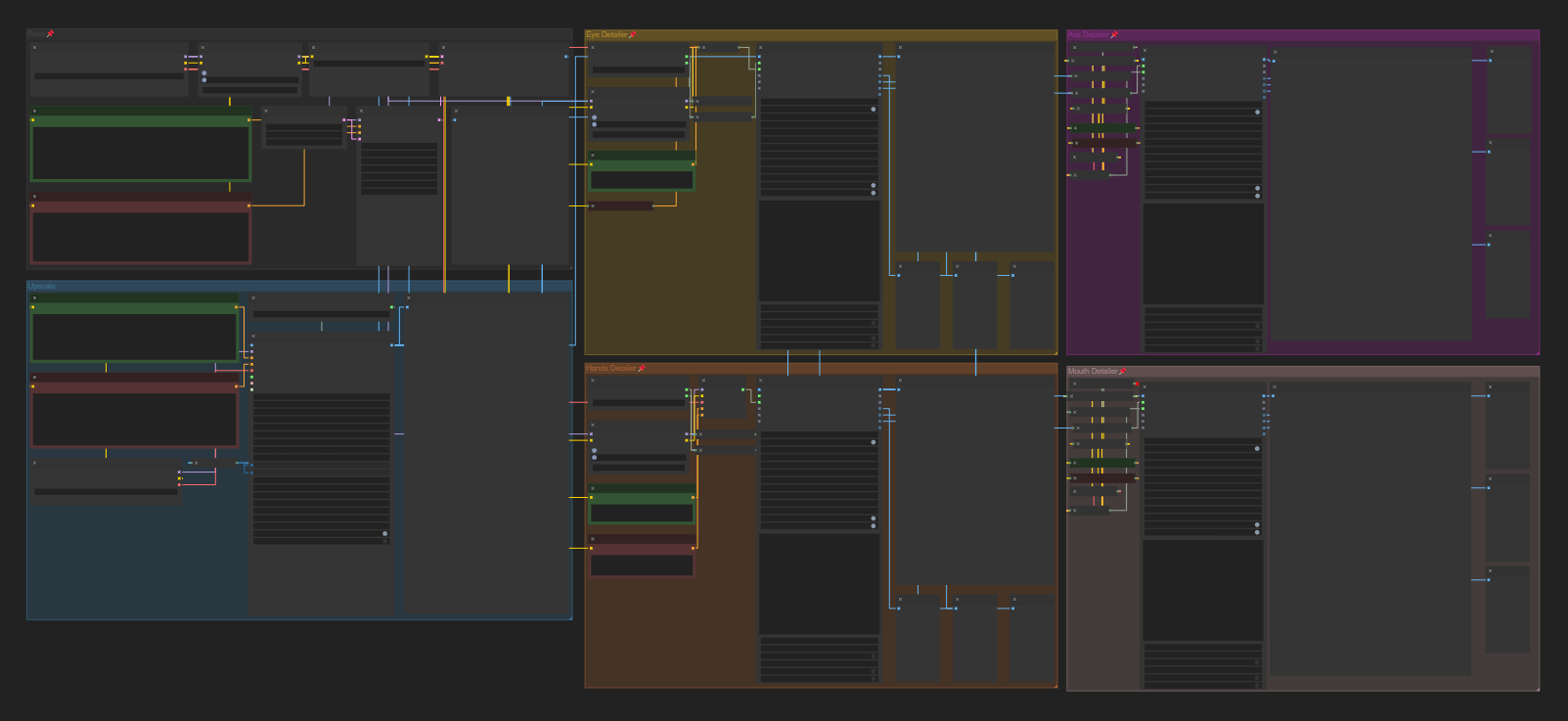Click the pin icon on the purple detailer group
1568x721 pixels.
1114,35
